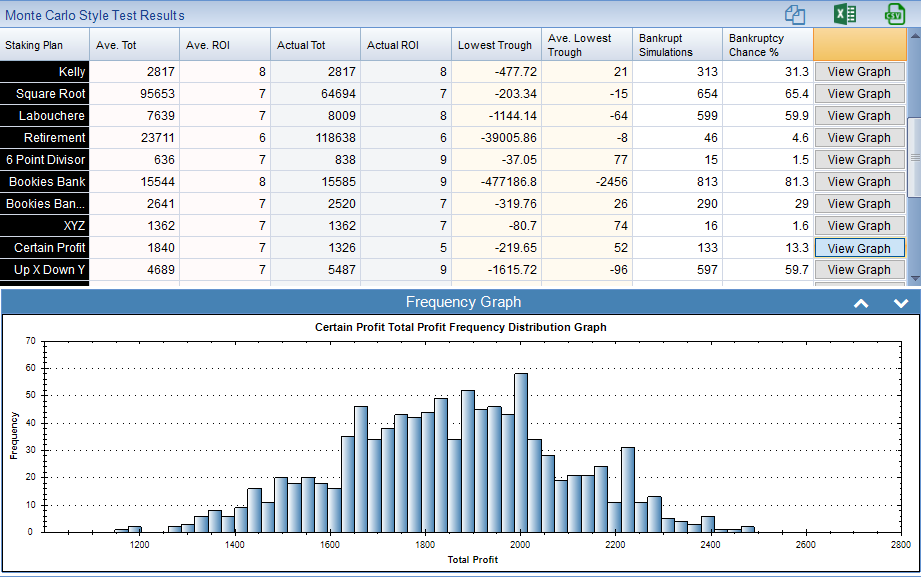Expand Frequency Graph panel with down chevron
Viewport: 921px width, 580px height.
tap(900, 304)
